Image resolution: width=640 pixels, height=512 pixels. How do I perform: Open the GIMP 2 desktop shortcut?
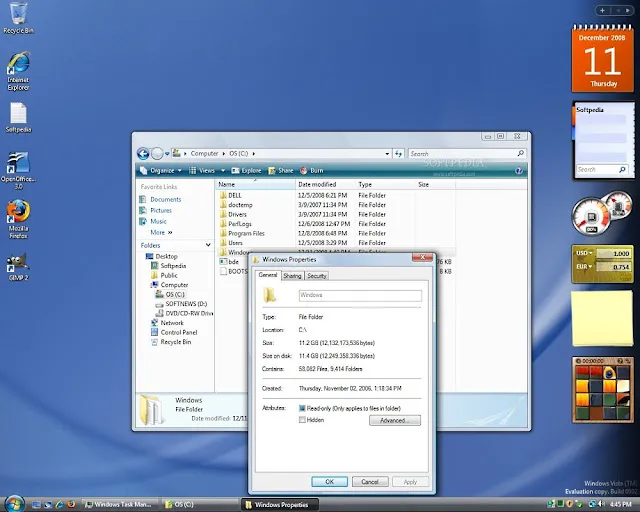[x=18, y=267]
